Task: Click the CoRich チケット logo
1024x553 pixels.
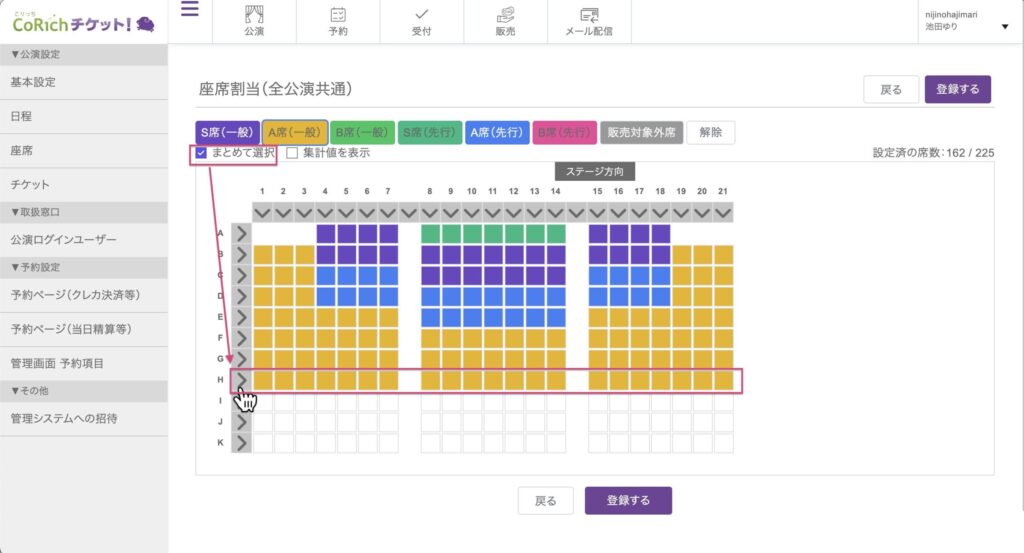Action: (x=83, y=22)
